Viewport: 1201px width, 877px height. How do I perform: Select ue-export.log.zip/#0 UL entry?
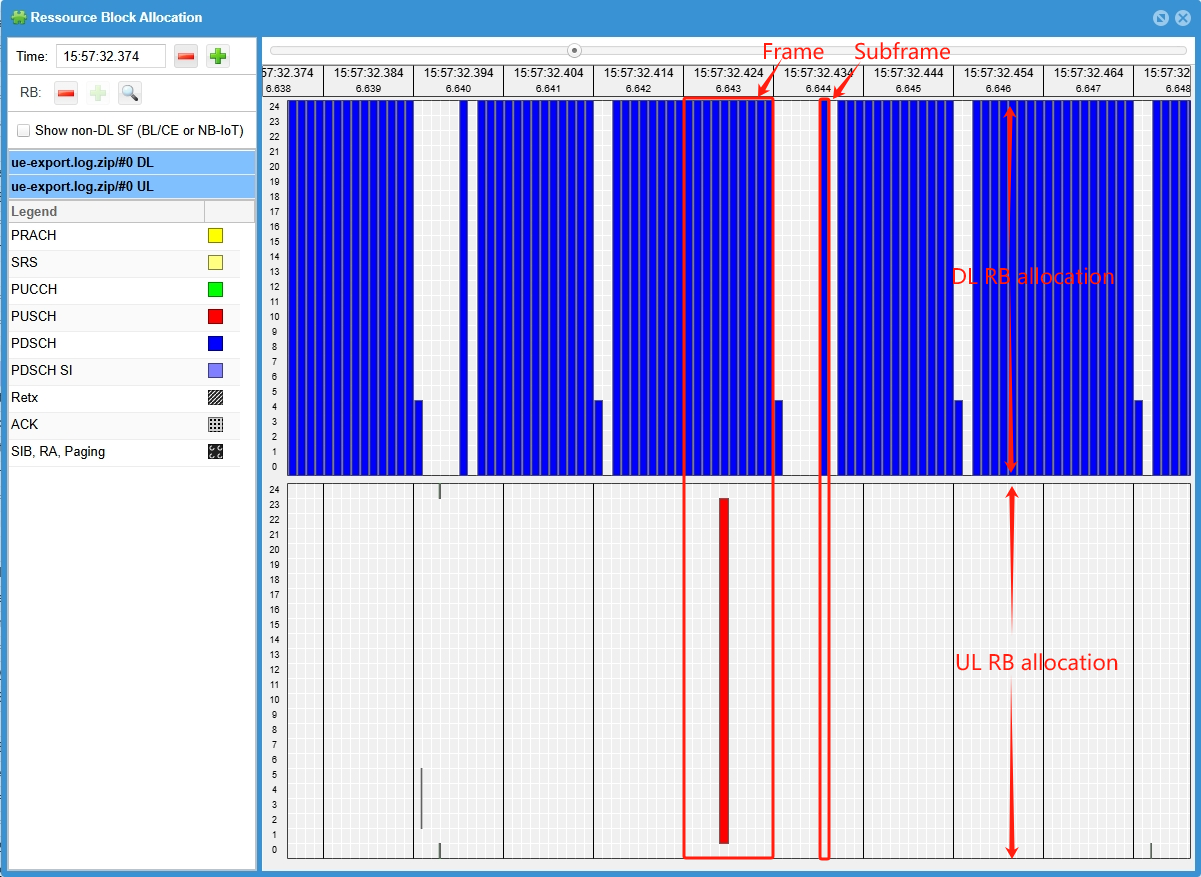pyautogui.click(x=82, y=186)
